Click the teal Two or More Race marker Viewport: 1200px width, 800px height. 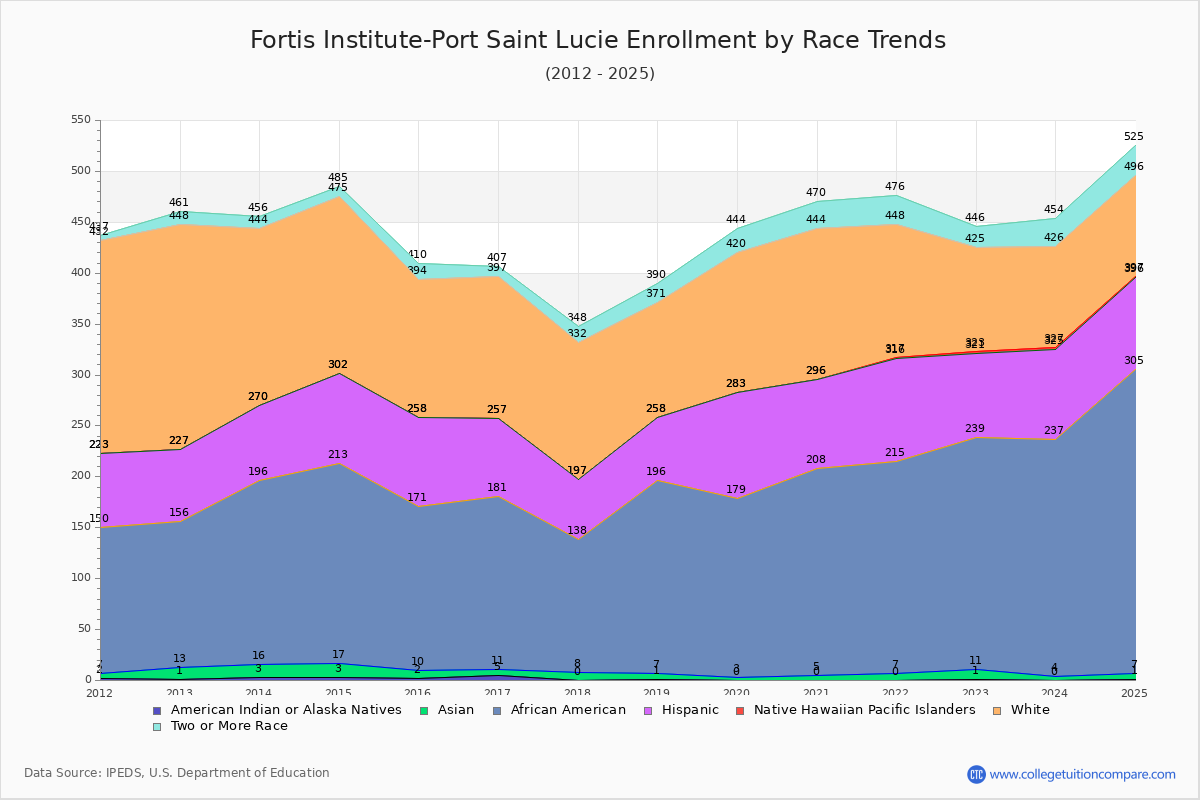156,726
